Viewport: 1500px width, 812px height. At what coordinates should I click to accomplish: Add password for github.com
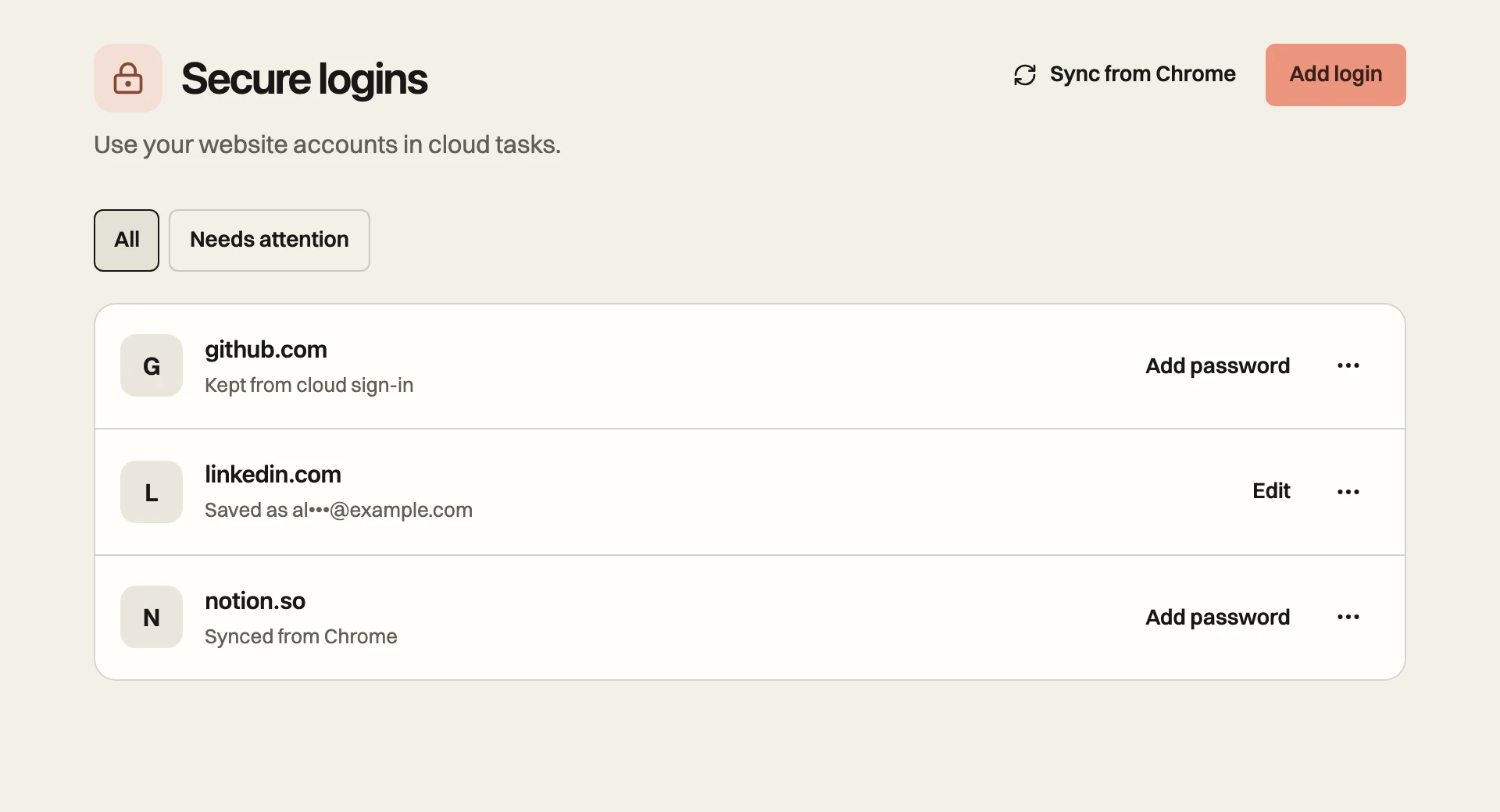point(1217,365)
